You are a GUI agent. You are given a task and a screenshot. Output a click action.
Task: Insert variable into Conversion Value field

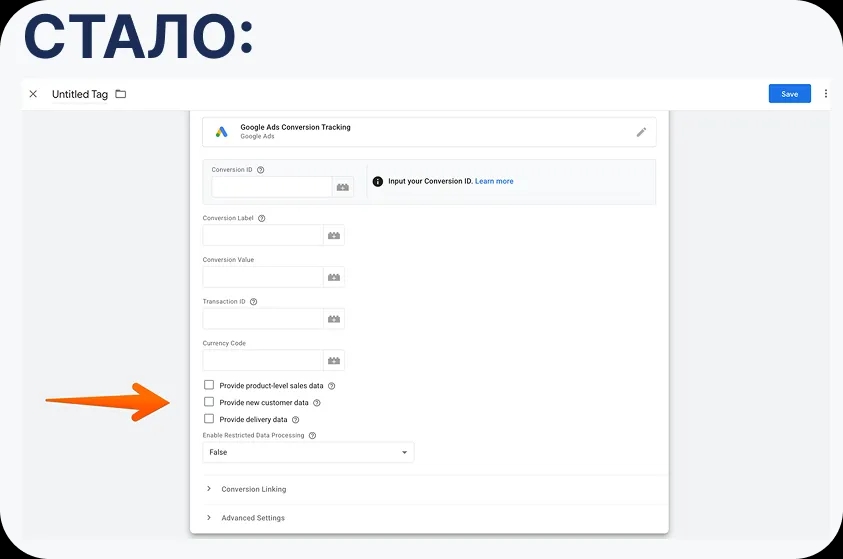(x=334, y=277)
